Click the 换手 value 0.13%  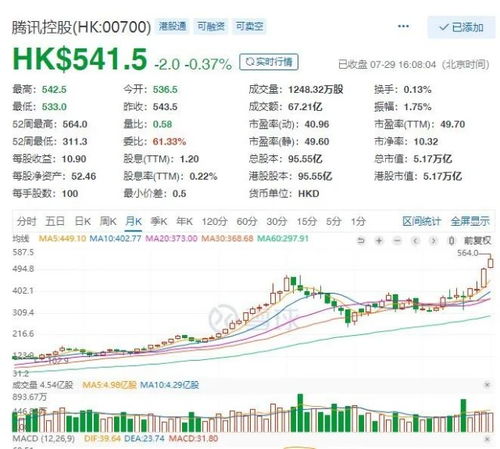[x=417, y=89]
